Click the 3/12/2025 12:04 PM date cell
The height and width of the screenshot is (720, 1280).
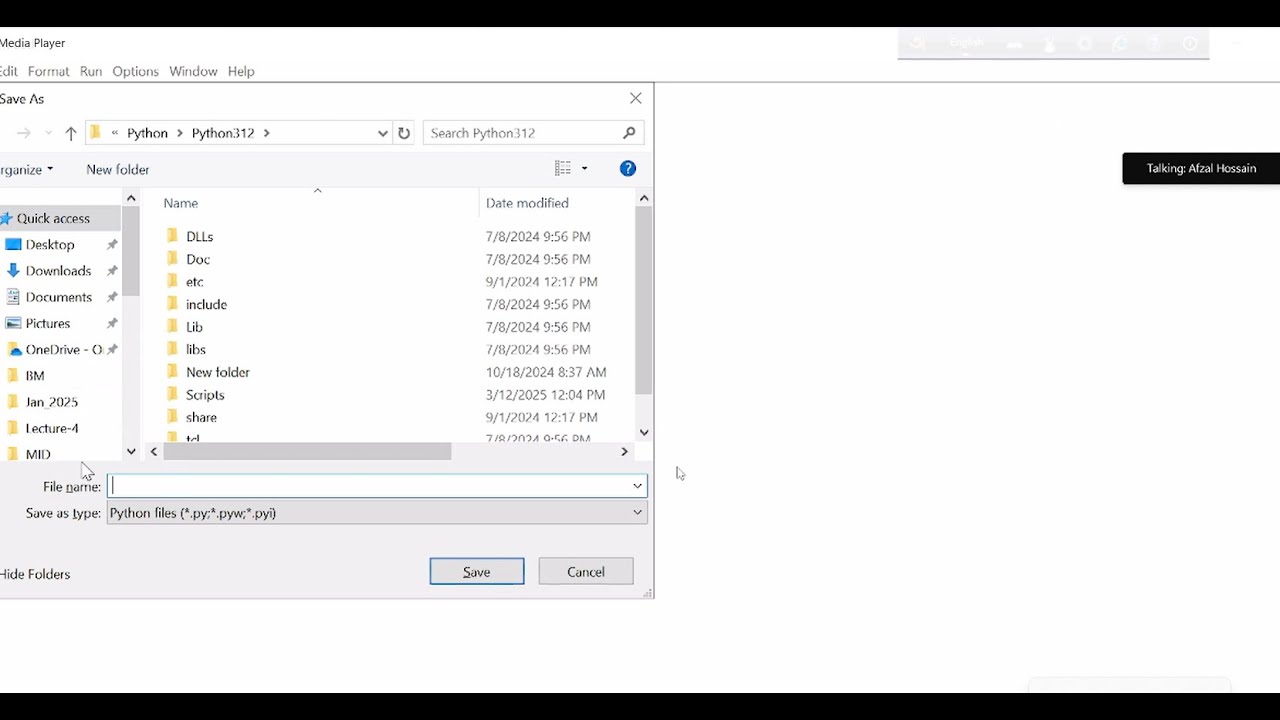click(x=545, y=395)
